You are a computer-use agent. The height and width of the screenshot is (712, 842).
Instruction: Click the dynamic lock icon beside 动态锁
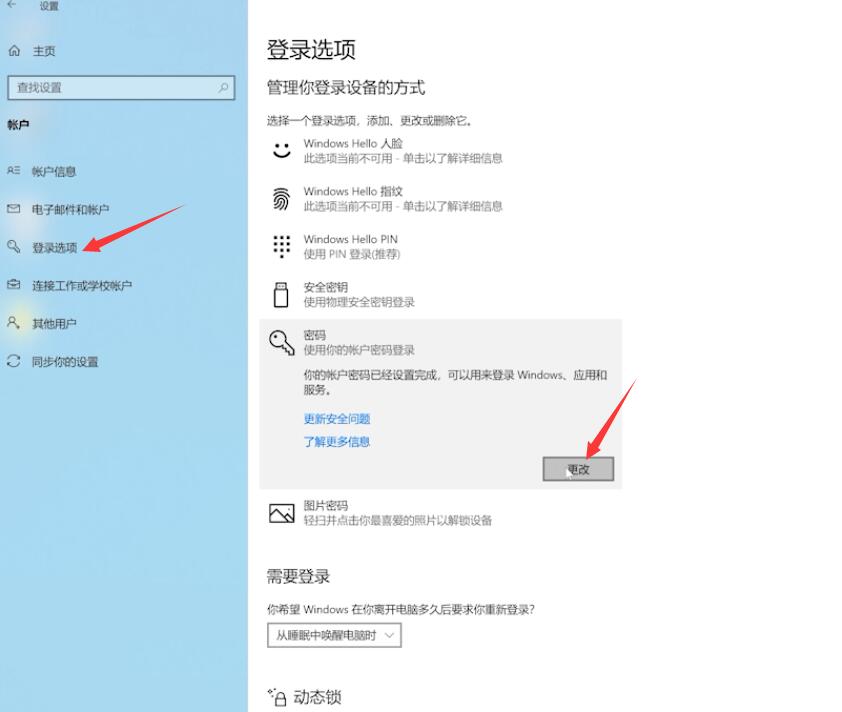(278, 697)
